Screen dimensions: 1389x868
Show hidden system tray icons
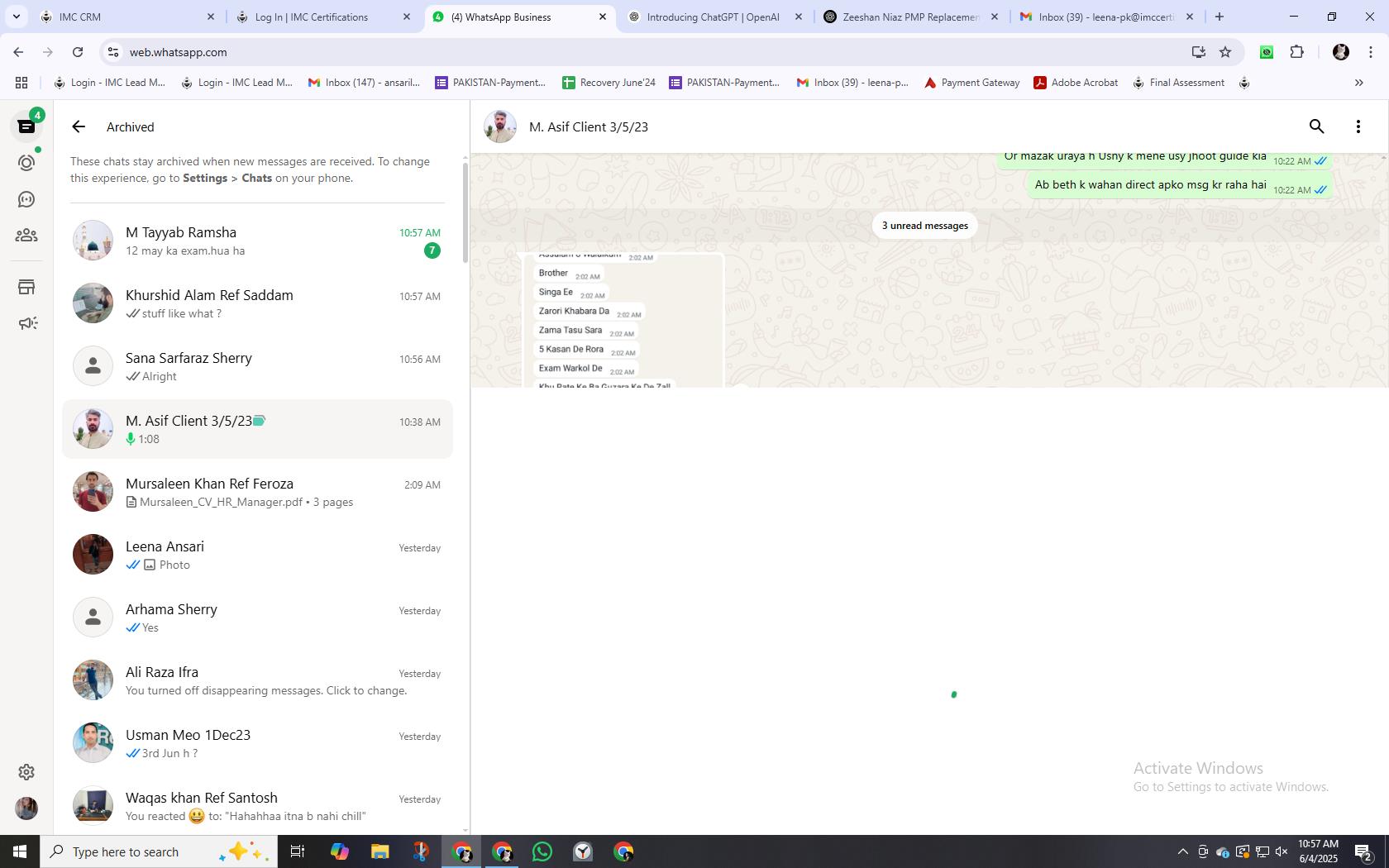pyautogui.click(x=1182, y=851)
